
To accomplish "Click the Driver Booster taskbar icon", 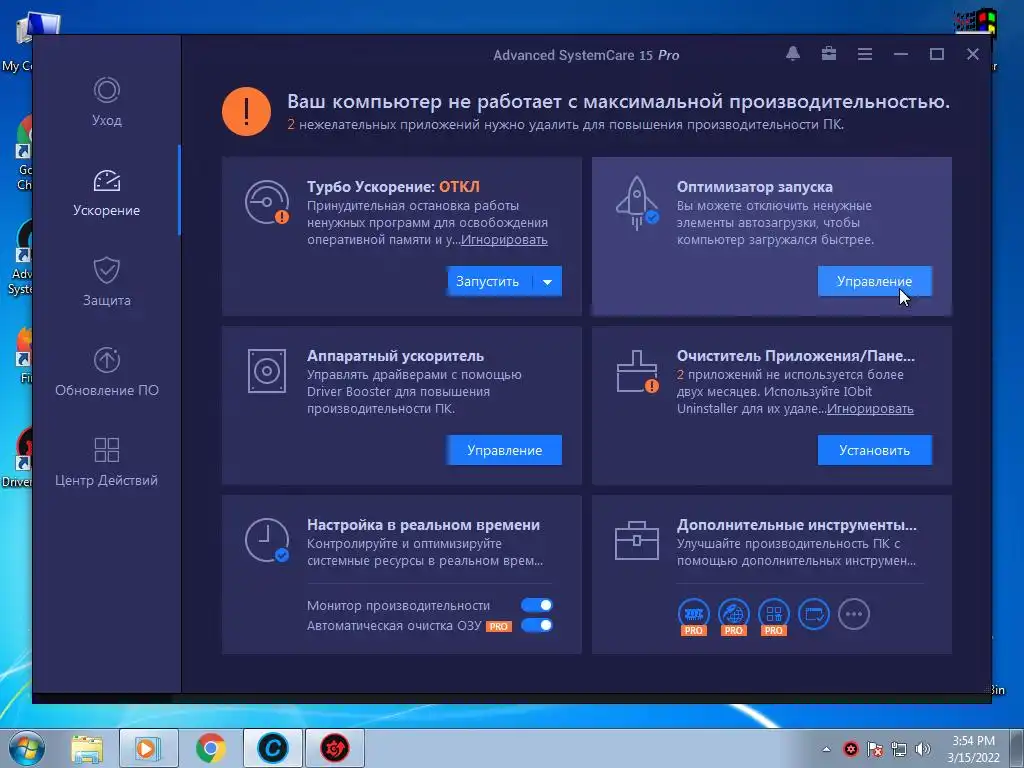I will [x=334, y=748].
